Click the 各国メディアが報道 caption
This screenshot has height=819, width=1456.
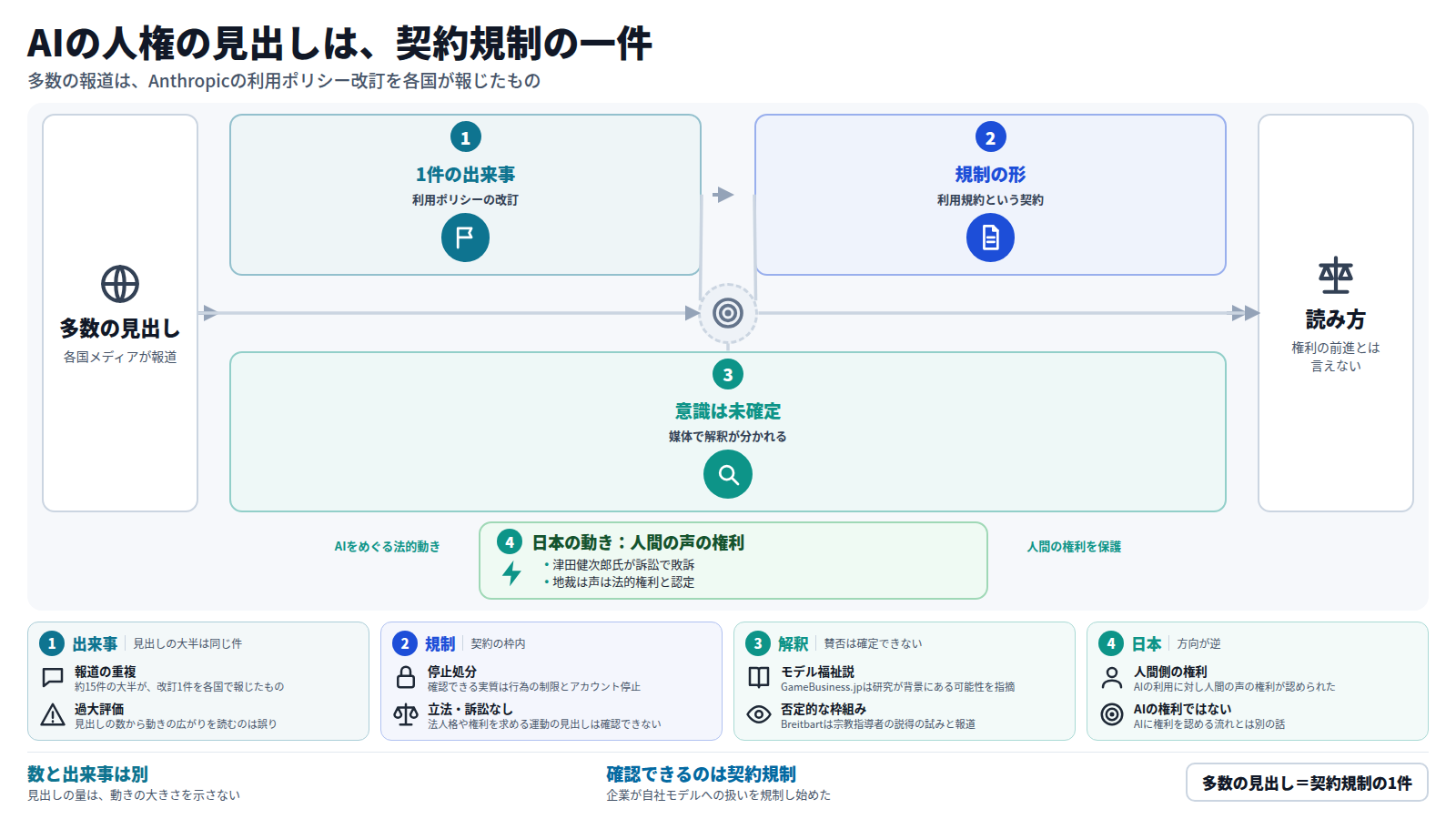pyautogui.click(x=120, y=358)
